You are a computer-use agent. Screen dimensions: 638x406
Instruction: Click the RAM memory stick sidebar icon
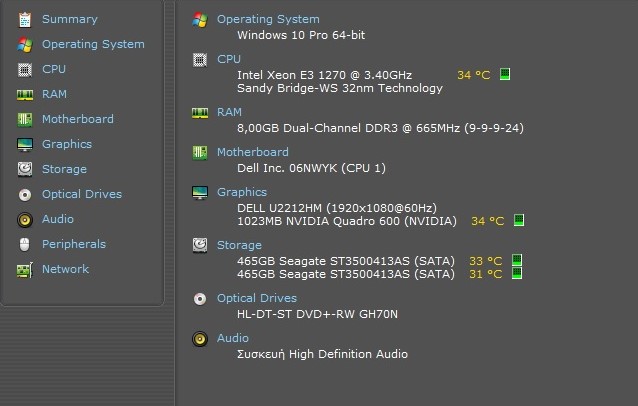click(x=25, y=95)
